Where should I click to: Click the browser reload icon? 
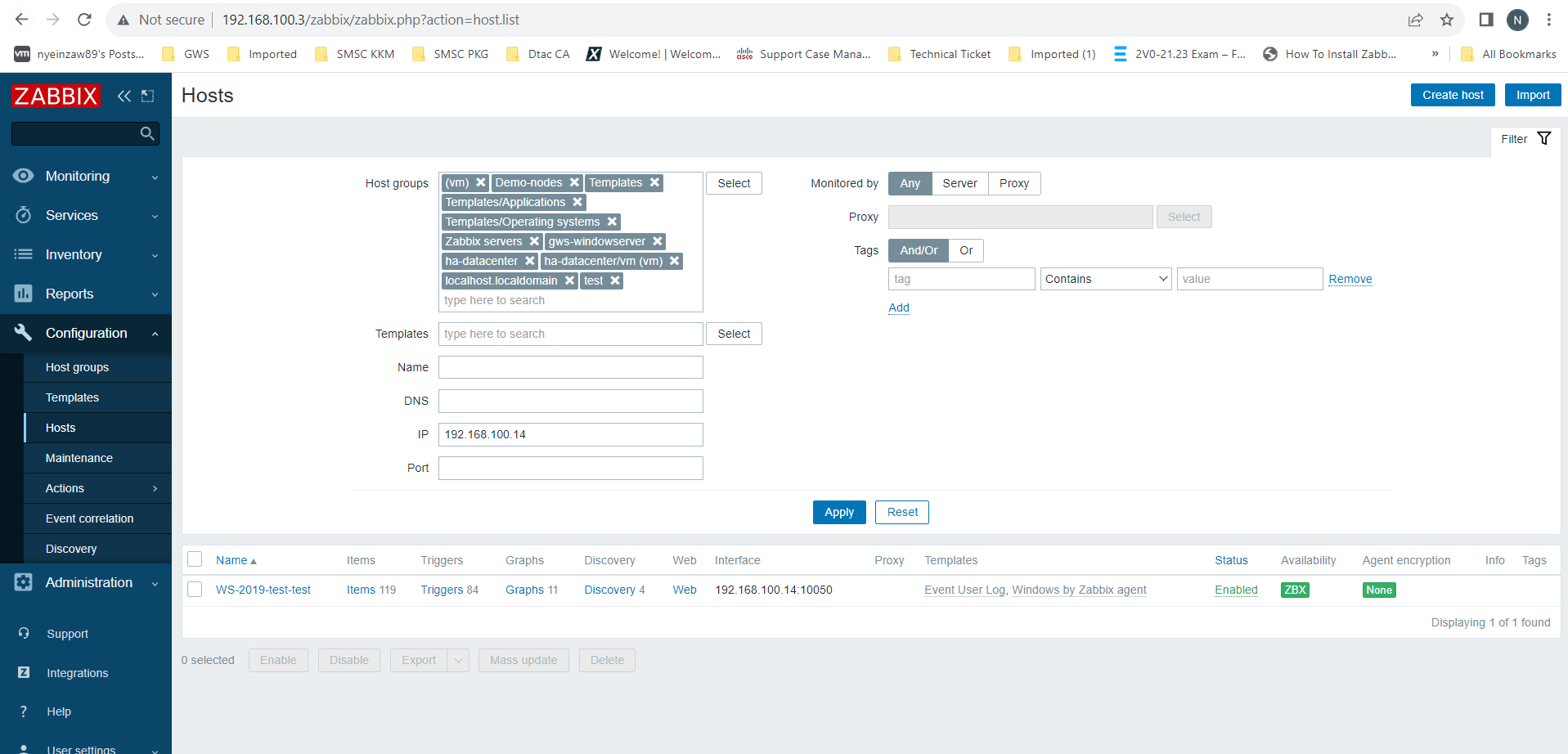[84, 20]
